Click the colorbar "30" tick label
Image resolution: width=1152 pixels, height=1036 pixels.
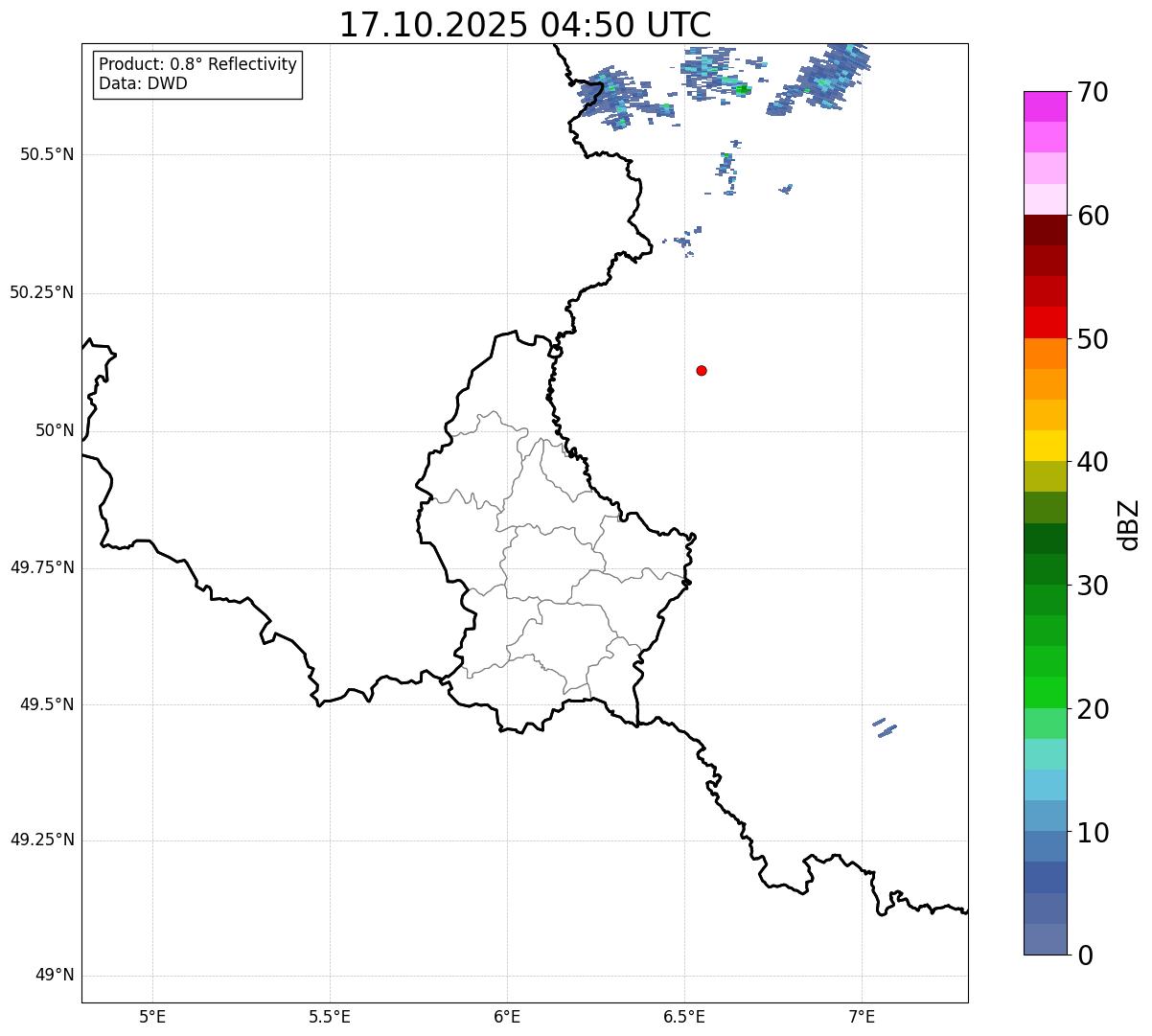tap(1093, 586)
